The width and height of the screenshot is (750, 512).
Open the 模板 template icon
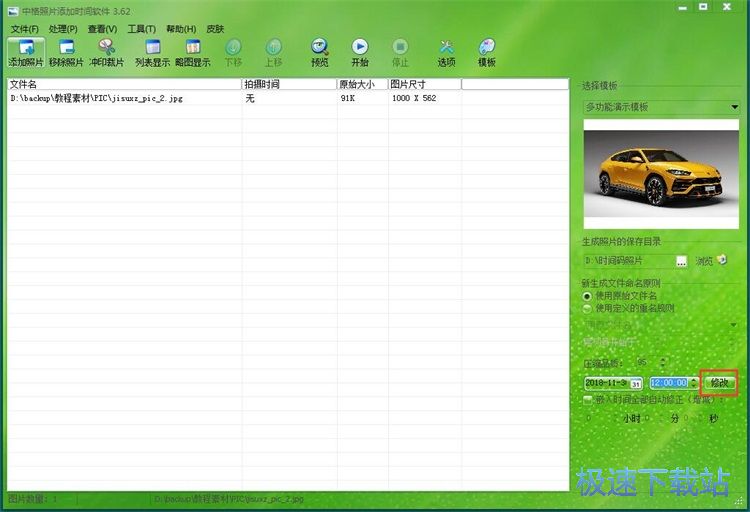pos(486,52)
